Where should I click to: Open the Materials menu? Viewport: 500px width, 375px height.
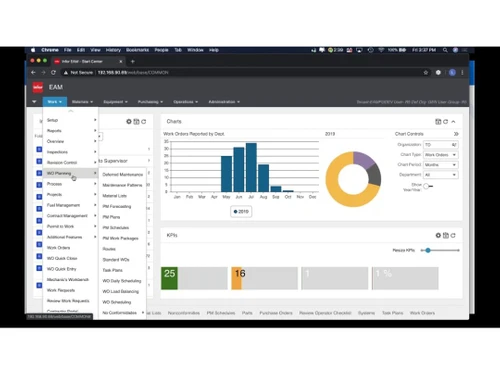[x=82, y=102]
